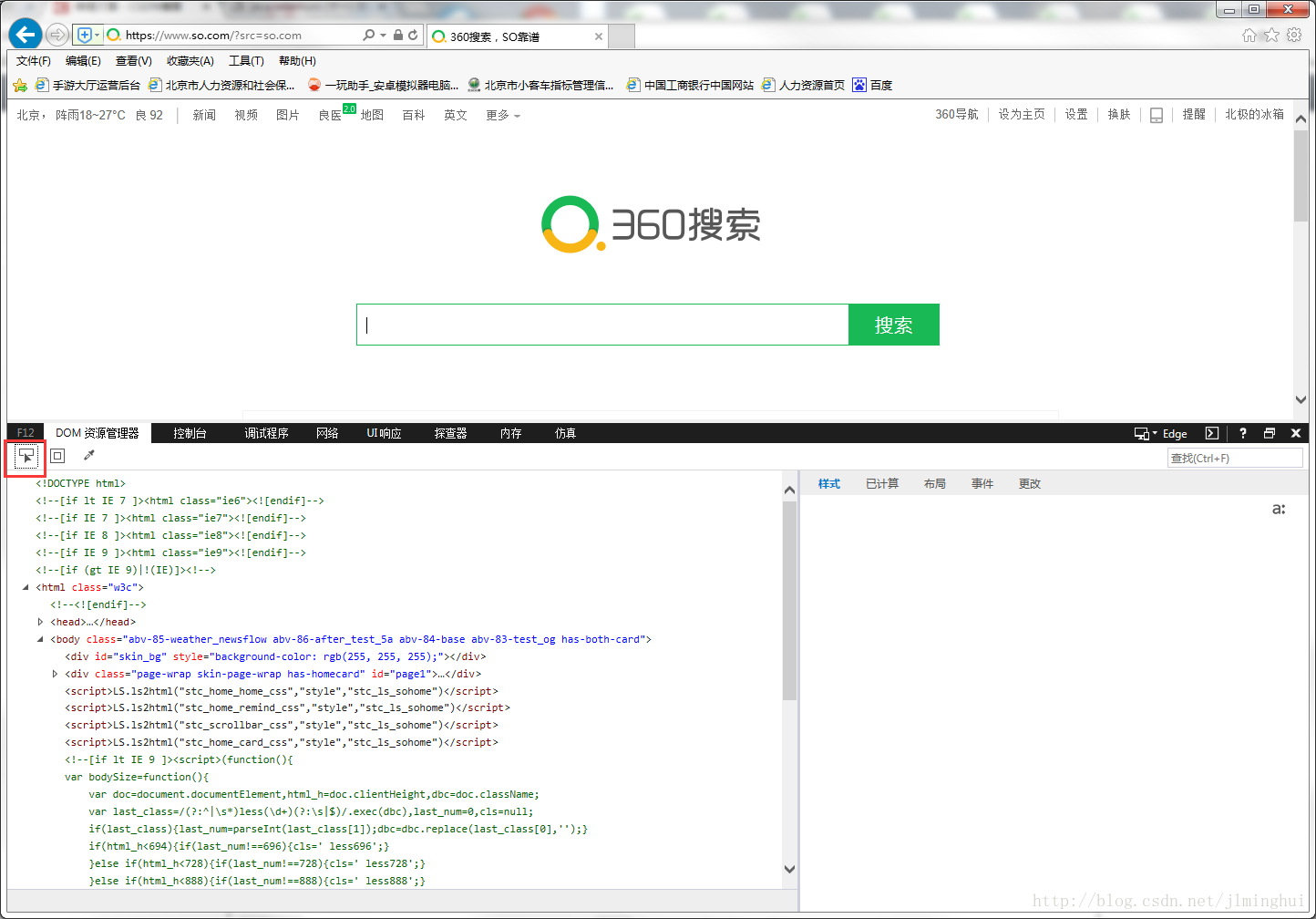
Task: Switch to the 网络 tab
Action: [327, 434]
